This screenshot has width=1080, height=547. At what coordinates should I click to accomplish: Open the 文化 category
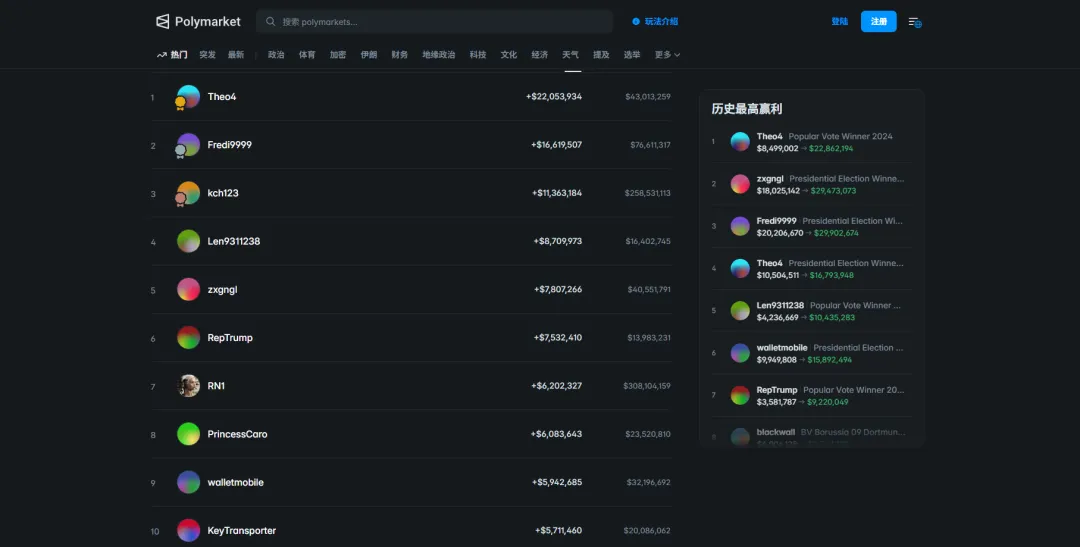click(509, 54)
